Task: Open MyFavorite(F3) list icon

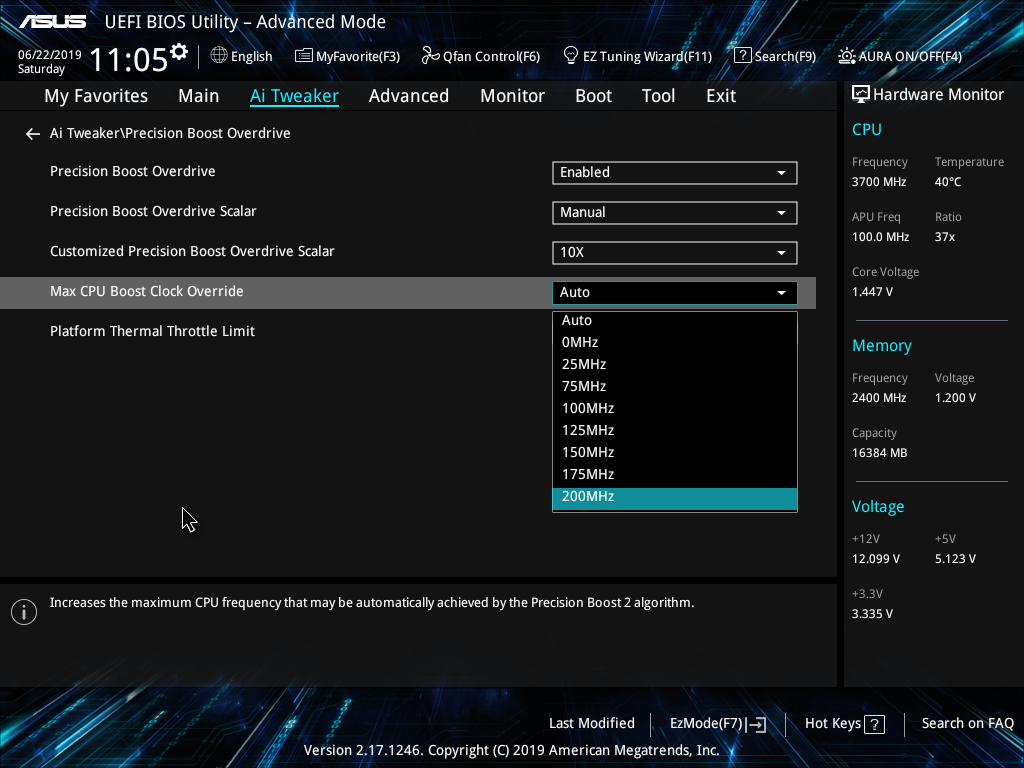Action: coord(304,56)
